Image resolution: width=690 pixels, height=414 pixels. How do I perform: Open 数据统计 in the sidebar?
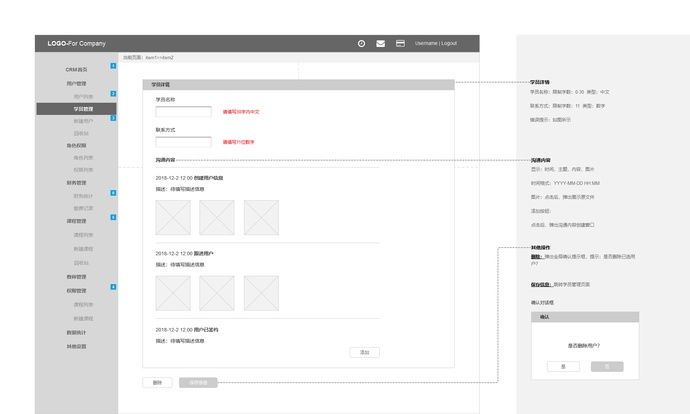77,332
